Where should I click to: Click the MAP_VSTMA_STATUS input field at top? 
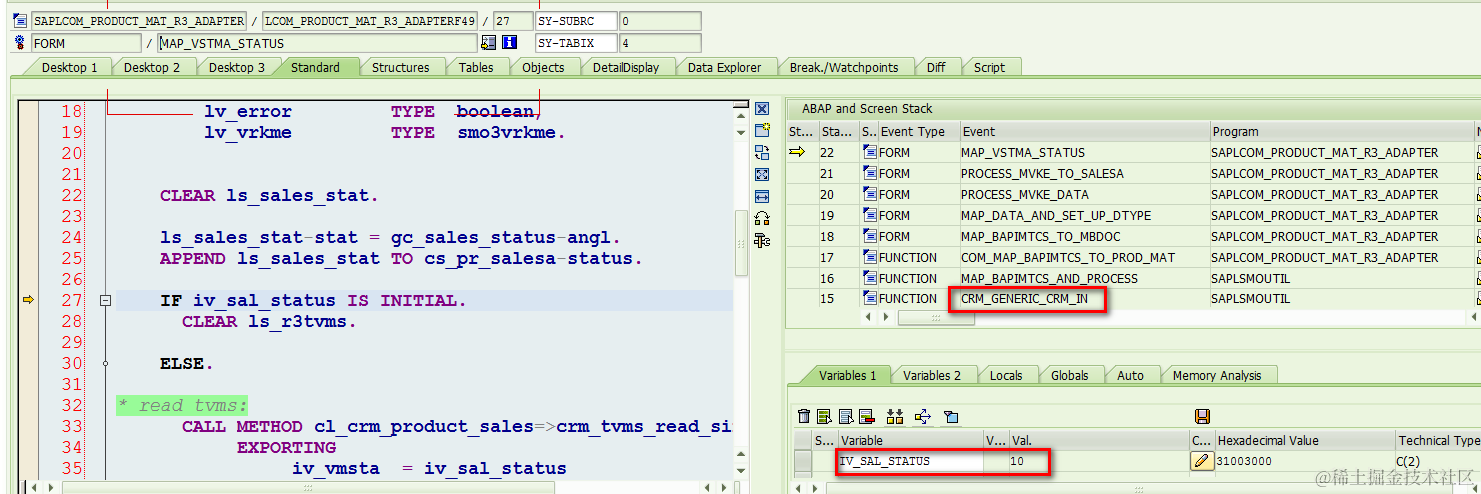(x=318, y=43)
